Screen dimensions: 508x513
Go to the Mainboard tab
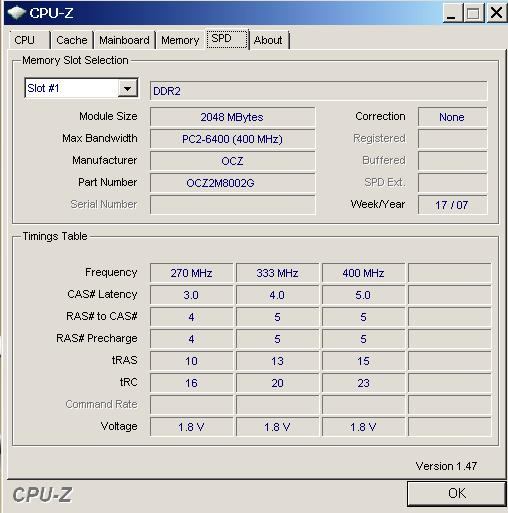pyautogui.click(x=124, y=40)
